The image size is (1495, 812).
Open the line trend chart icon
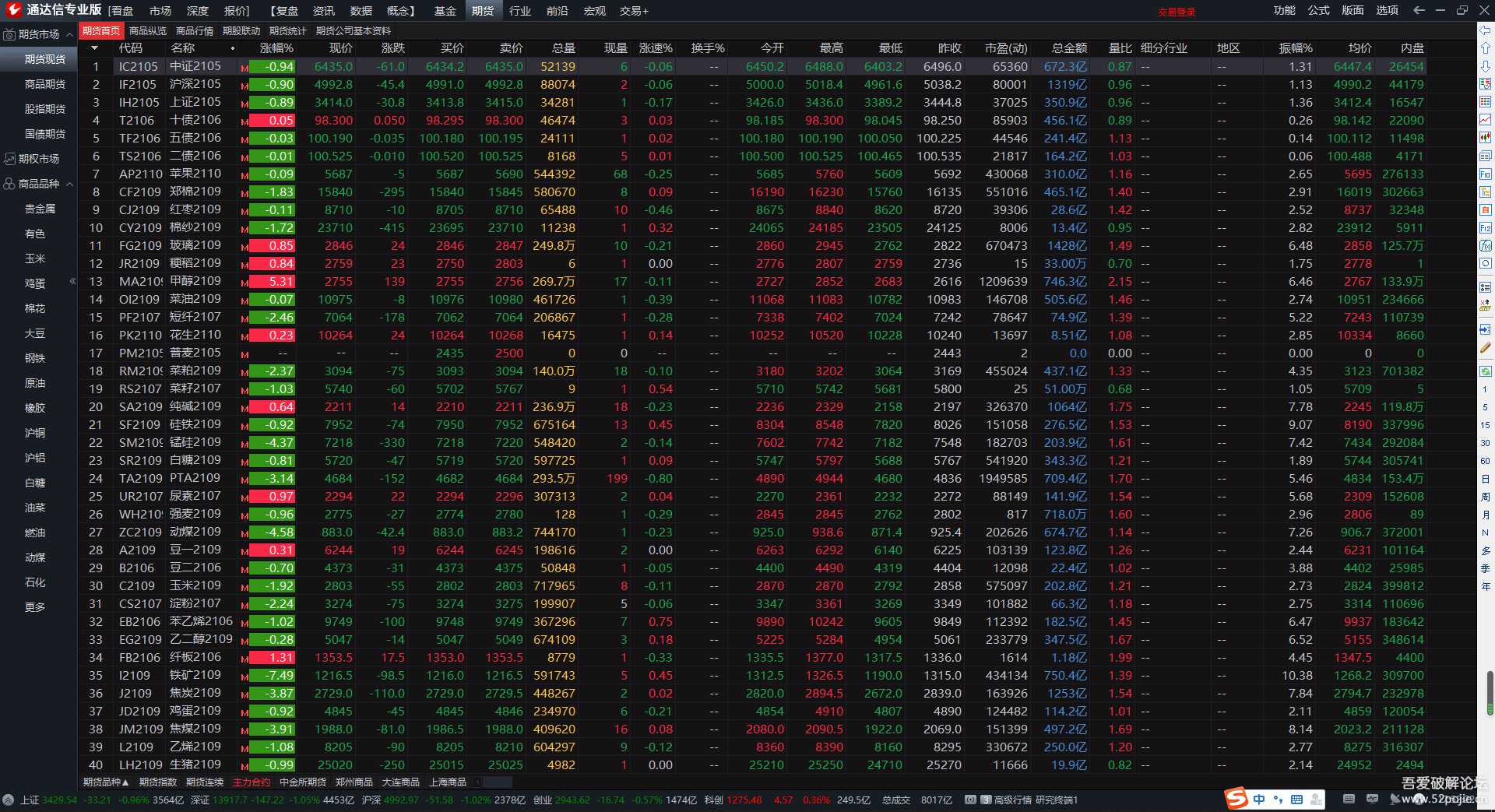coord(1486,119)
